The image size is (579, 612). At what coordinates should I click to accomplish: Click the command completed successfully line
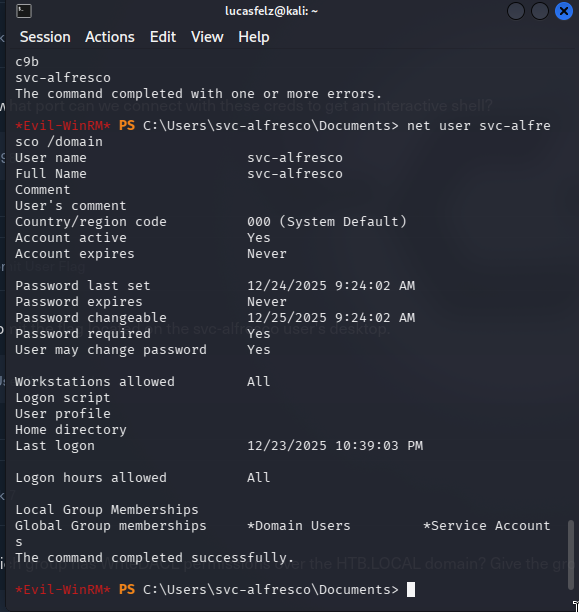(155, 558)
